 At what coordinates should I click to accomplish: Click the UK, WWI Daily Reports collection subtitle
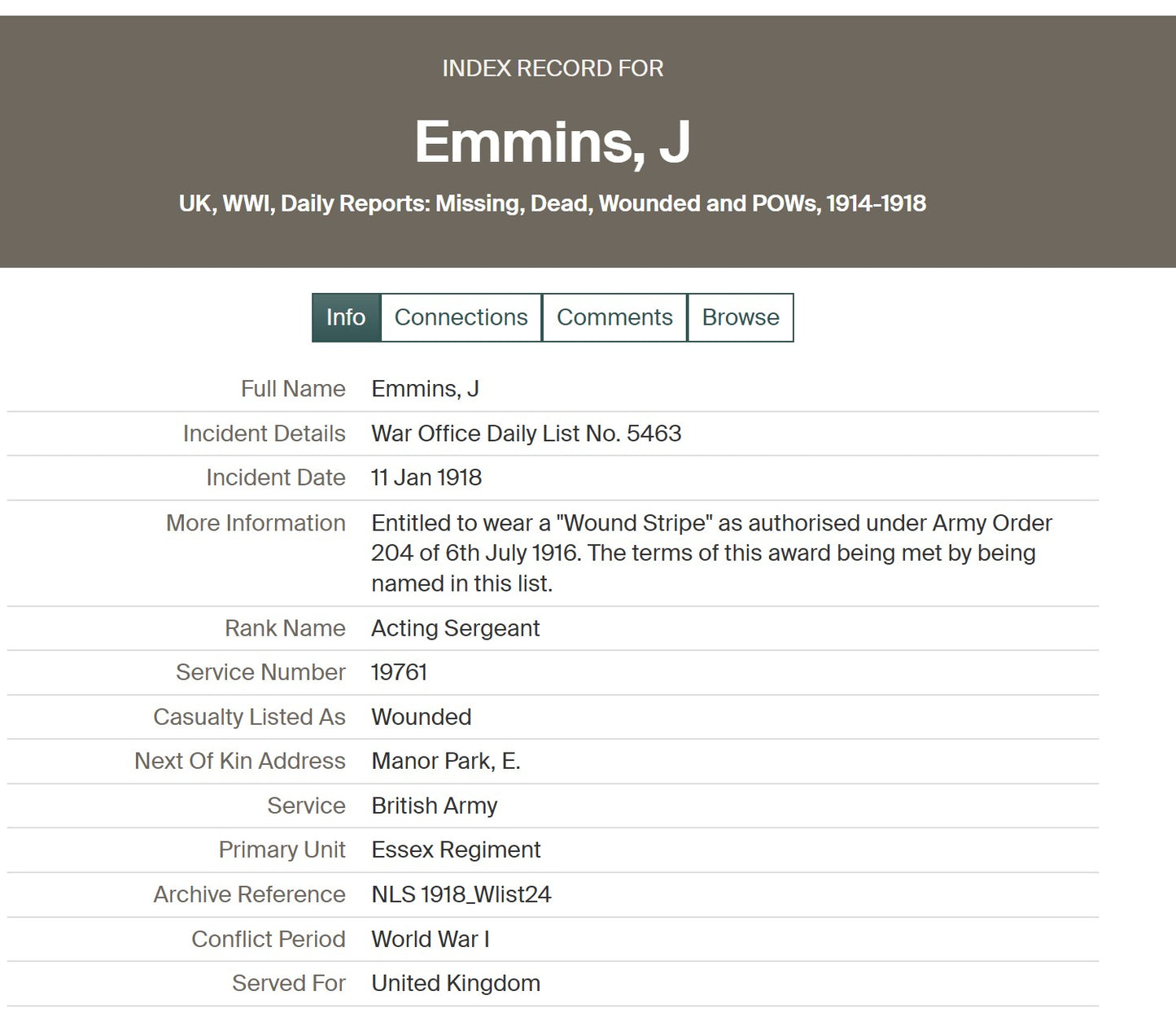[x=553, y=203]
